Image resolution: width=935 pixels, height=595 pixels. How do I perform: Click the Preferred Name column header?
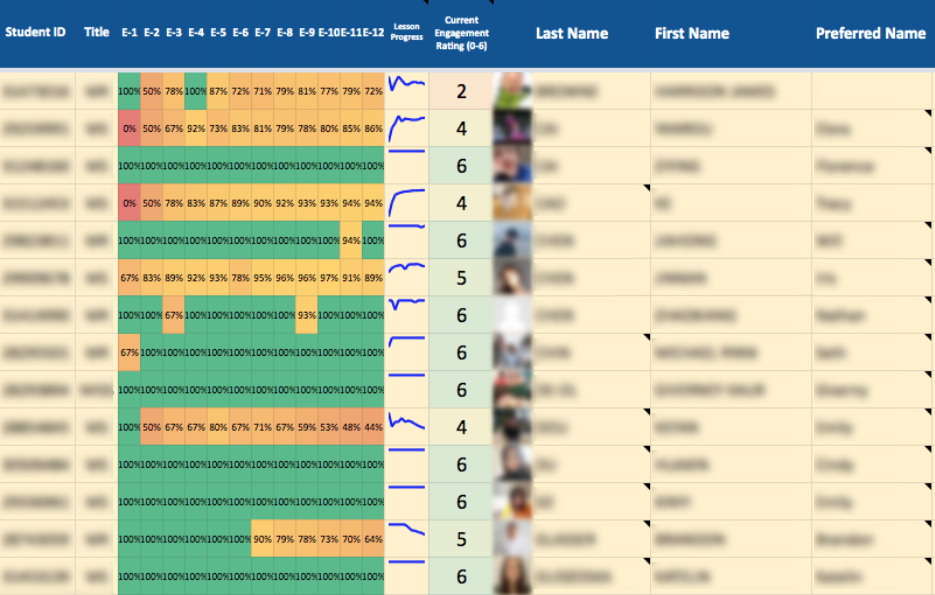click(x=871, y=33)
